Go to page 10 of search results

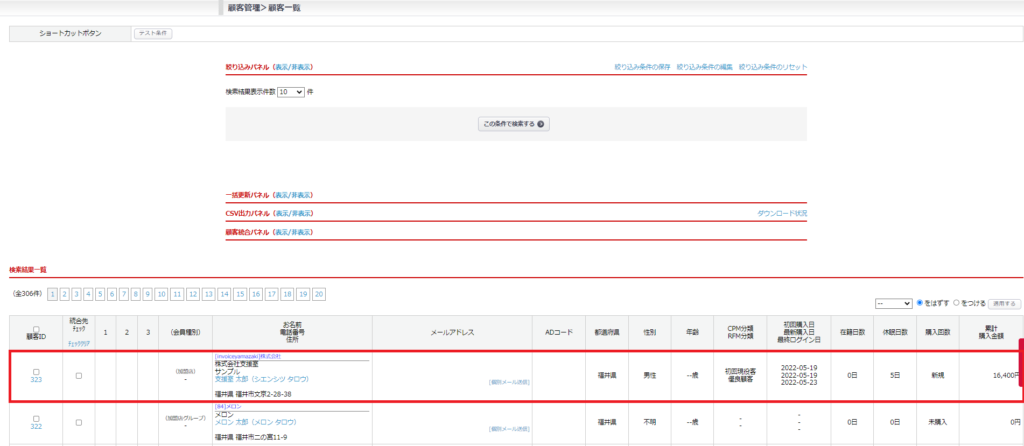pyautogui.click(x=161, y=295)
